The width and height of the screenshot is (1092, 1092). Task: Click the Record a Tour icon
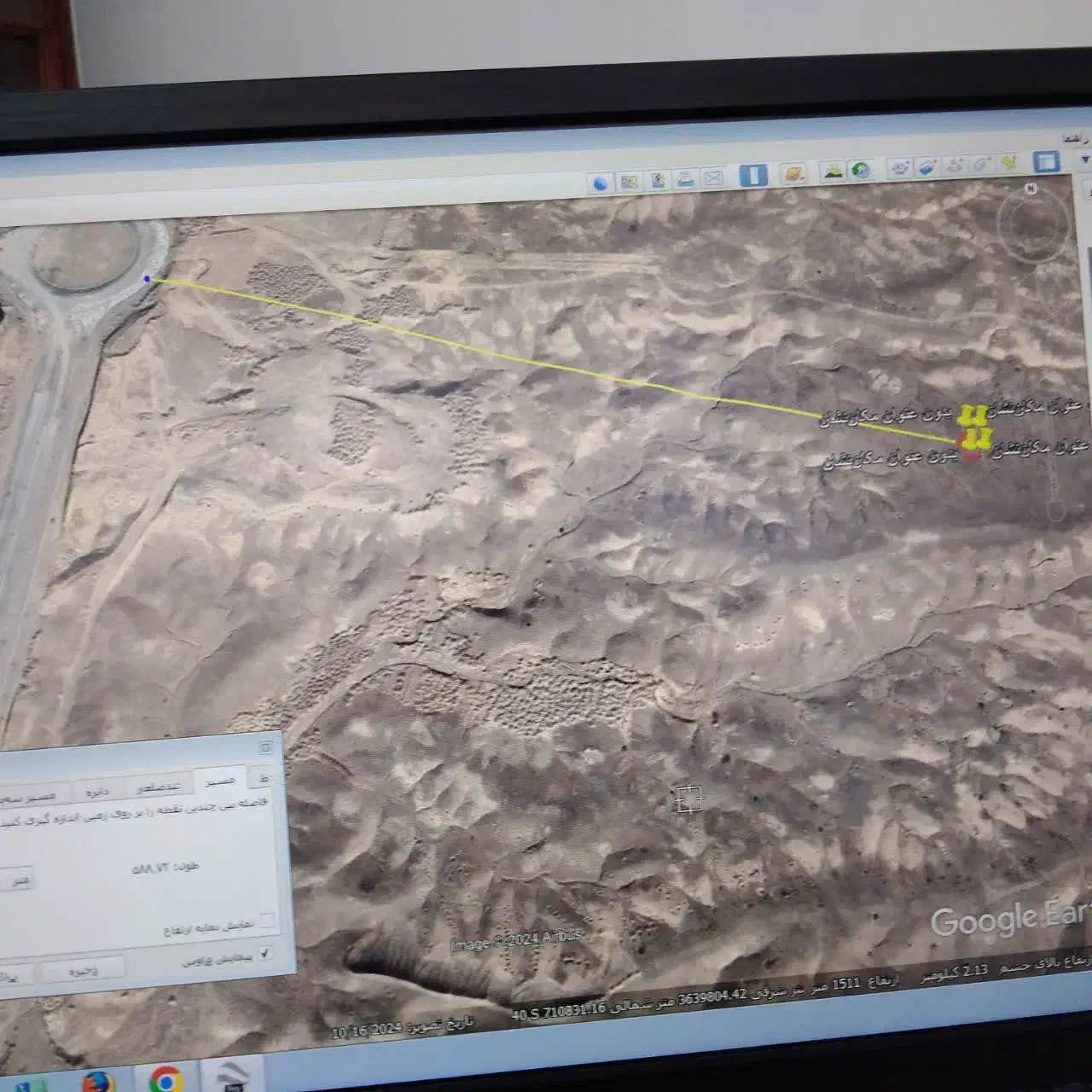(x=899, y=168)
